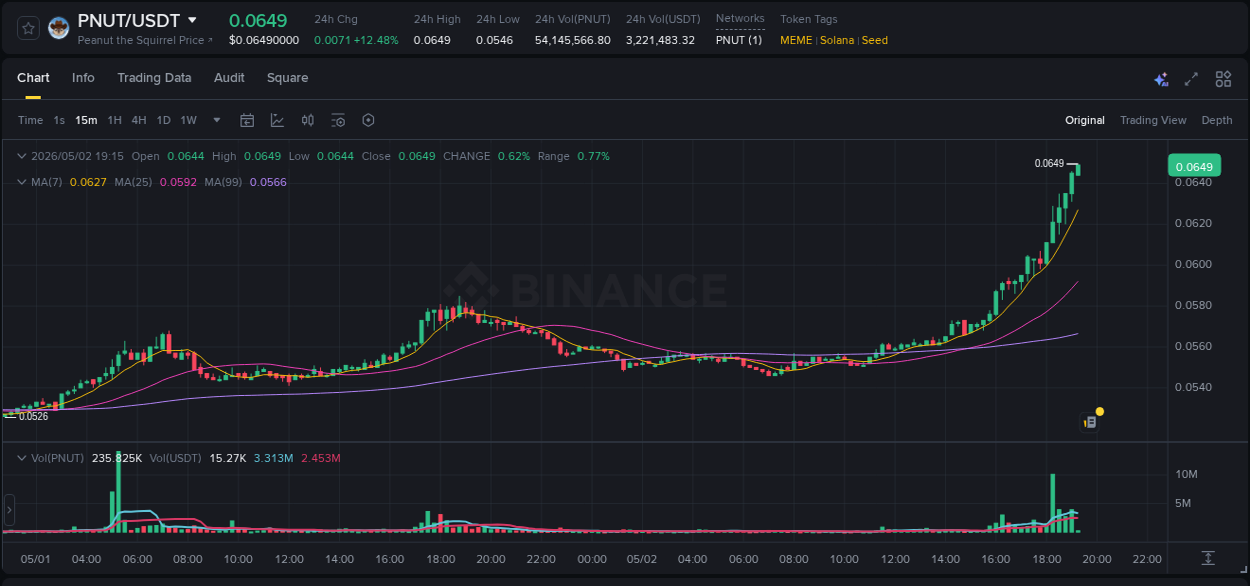Image resolution: width=1250 pixels, height=586 pixels.
Task: Expand the left side panel arrow
Action: click(x=10, y=510)
